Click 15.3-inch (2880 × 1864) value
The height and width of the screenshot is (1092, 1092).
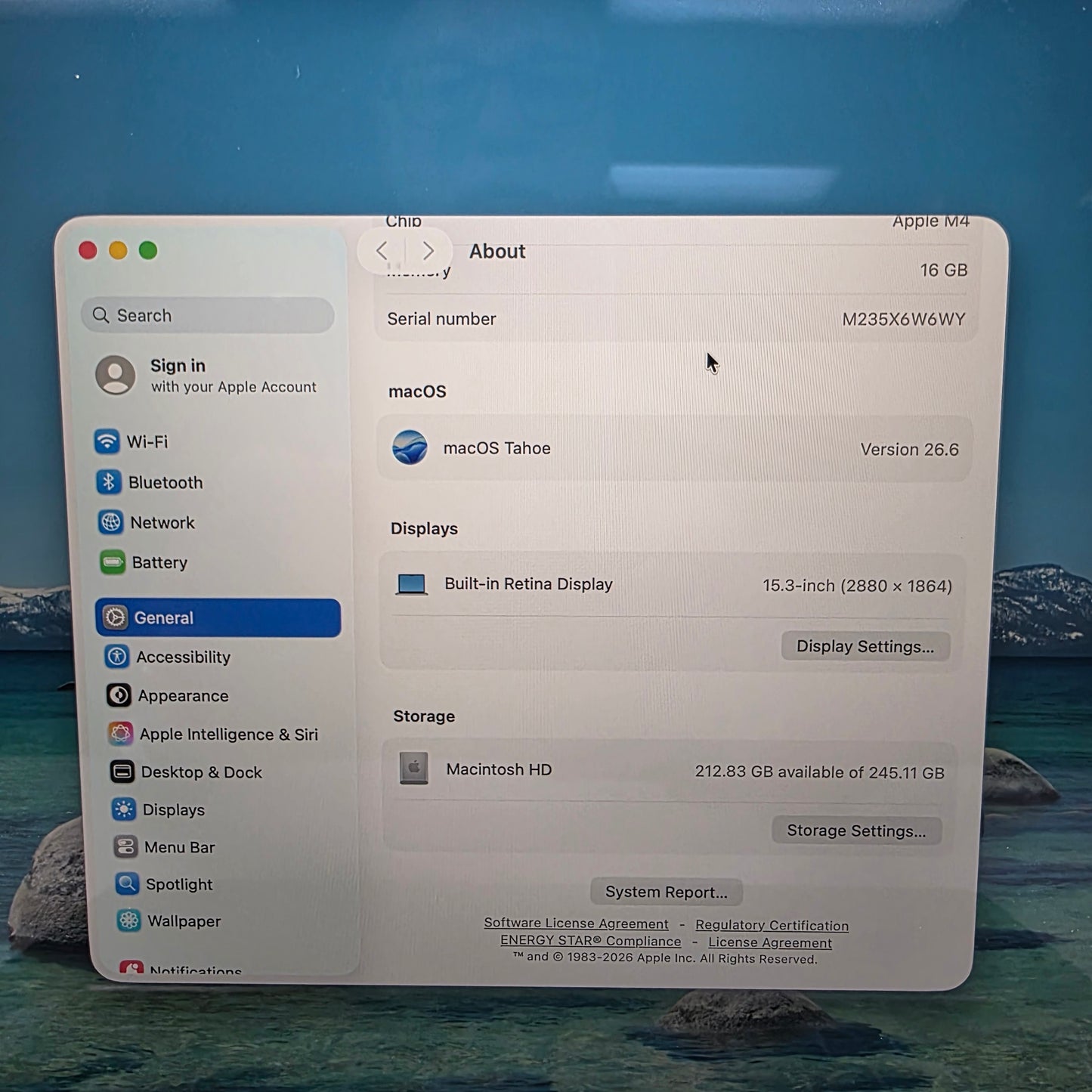point(857,586)
